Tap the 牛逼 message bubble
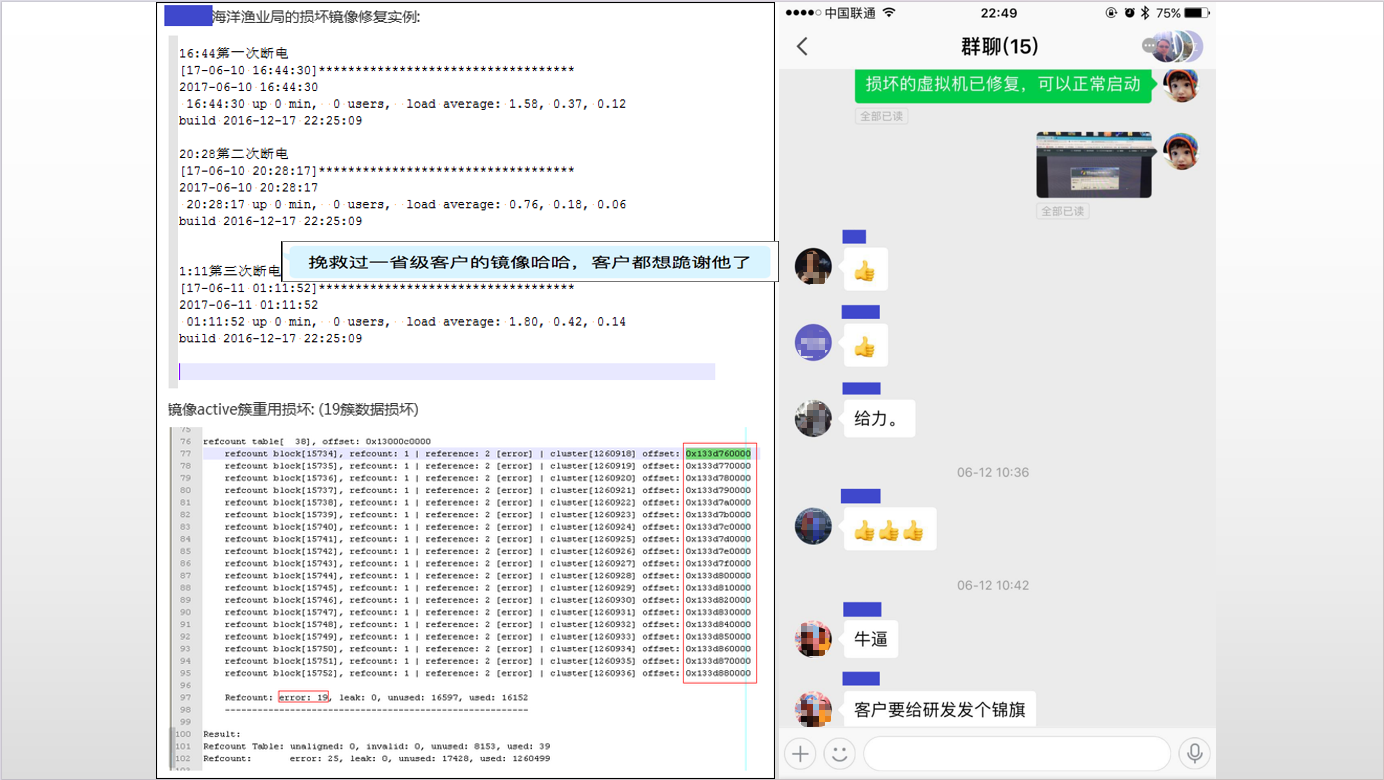The width and height of the screenshot is (1384, 780). tap(870, 638)
